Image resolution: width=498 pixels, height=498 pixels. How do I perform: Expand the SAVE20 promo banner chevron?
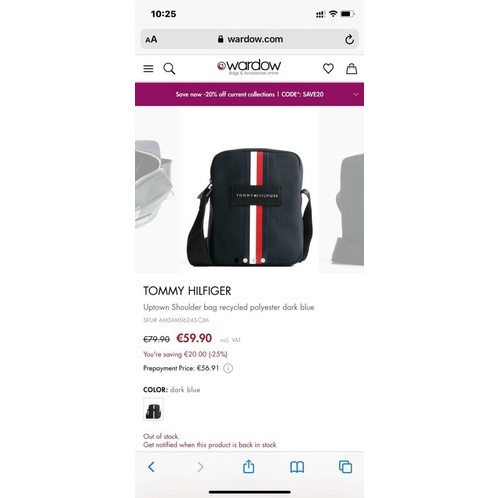[356, 94]
